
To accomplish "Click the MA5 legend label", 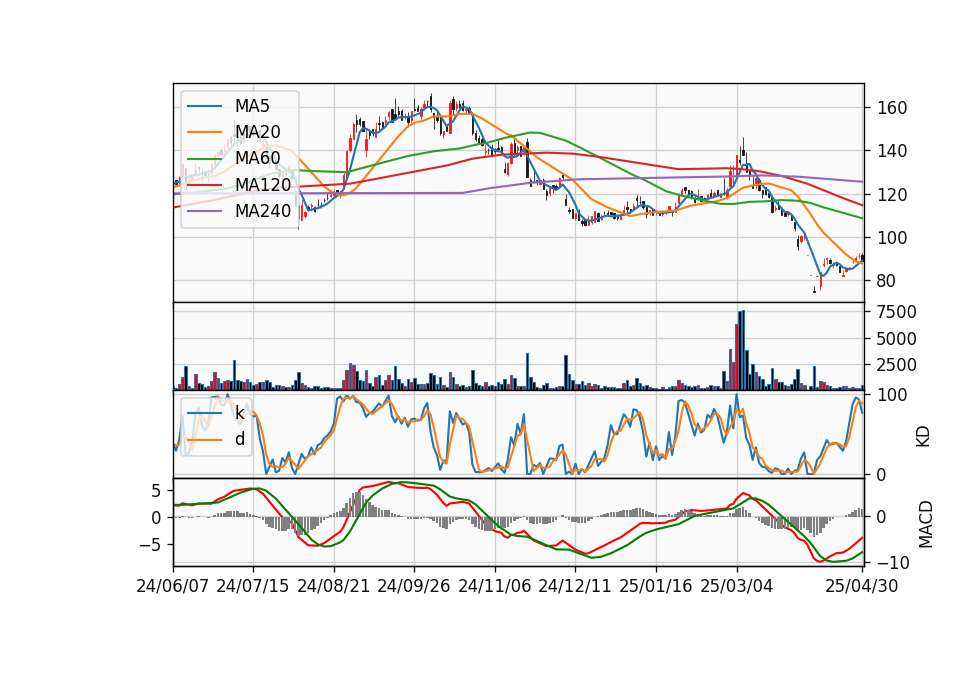I will tap(252, 106).
